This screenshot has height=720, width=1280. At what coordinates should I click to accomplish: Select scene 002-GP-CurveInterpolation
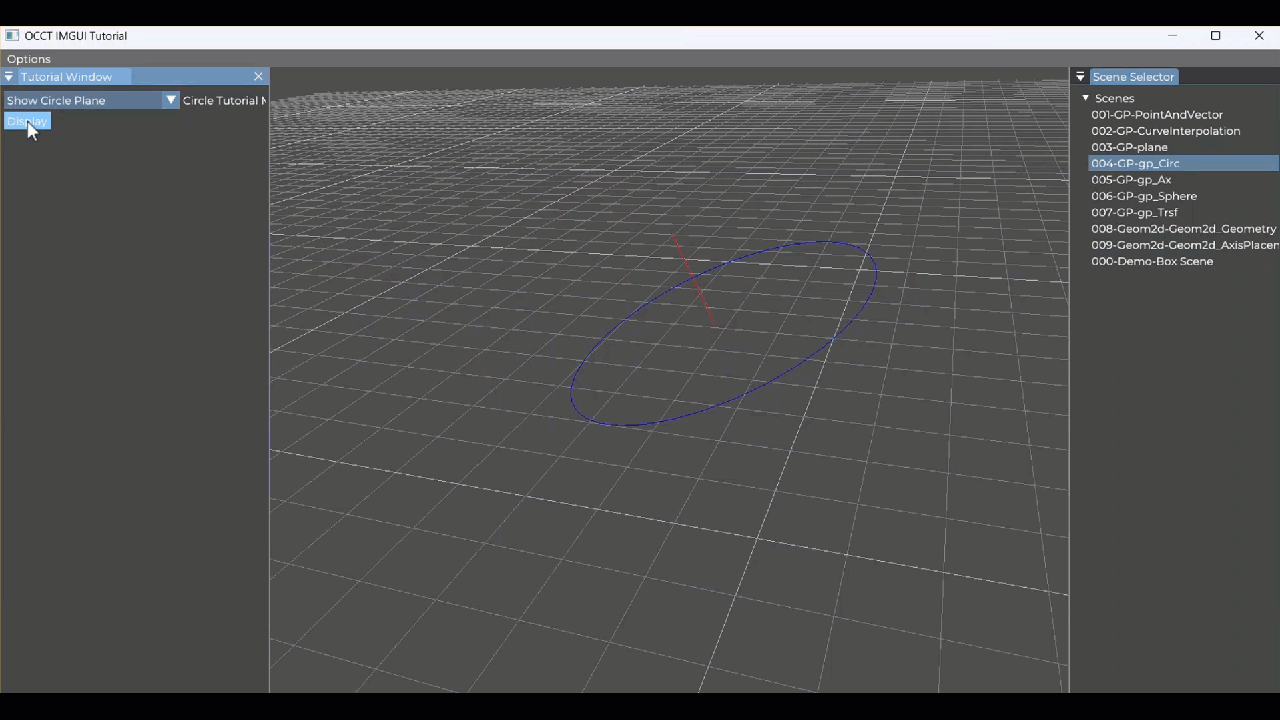coord(1183,131)
